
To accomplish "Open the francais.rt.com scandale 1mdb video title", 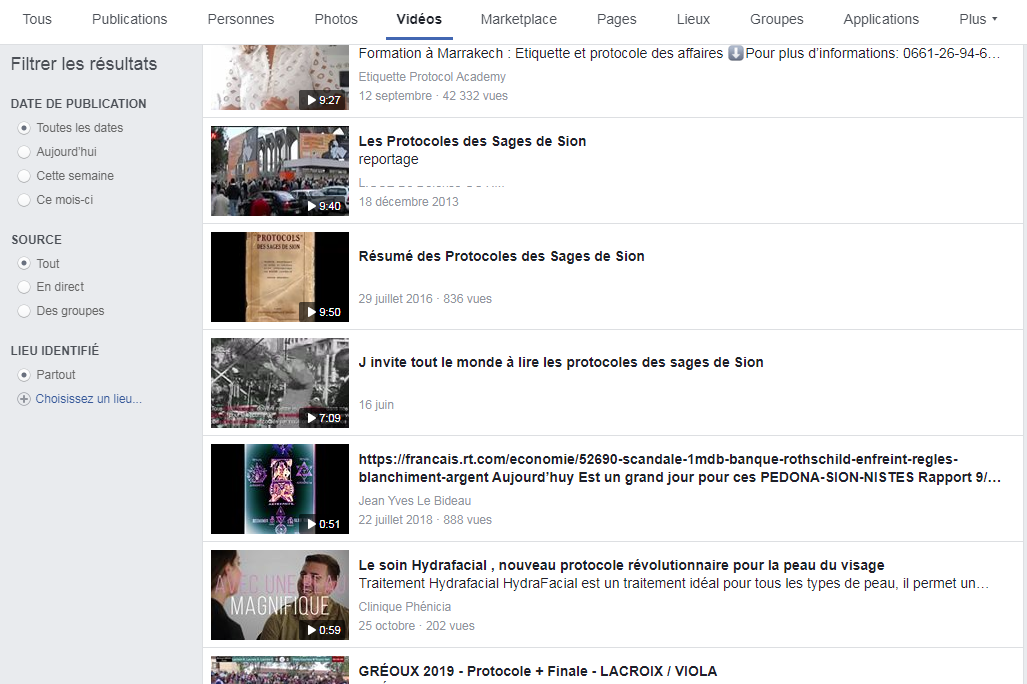I will point(679,468).
